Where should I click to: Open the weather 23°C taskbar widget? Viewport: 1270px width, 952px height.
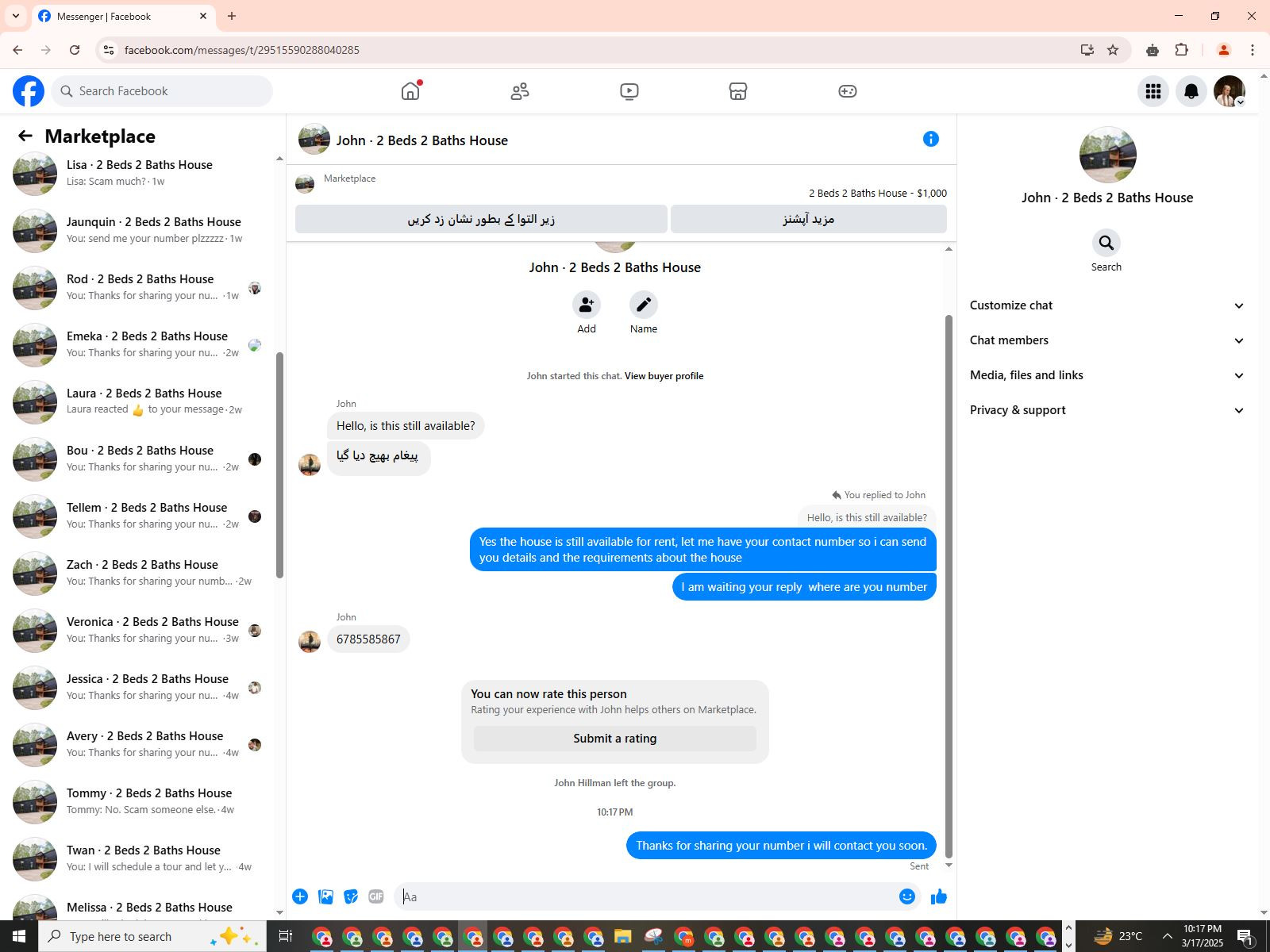click(x=1118, y=936)
